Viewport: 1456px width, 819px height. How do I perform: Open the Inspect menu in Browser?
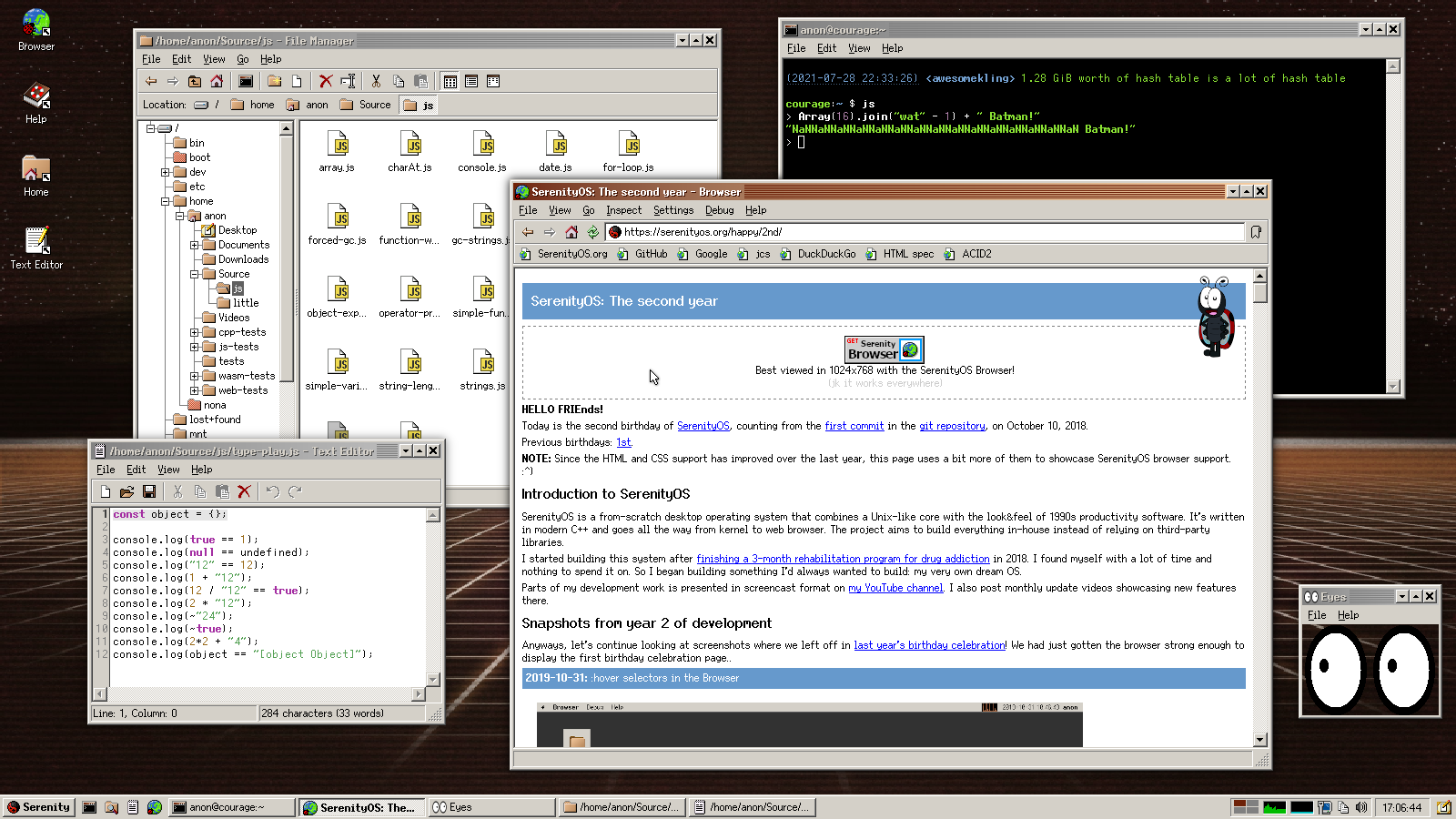[623, 210]
